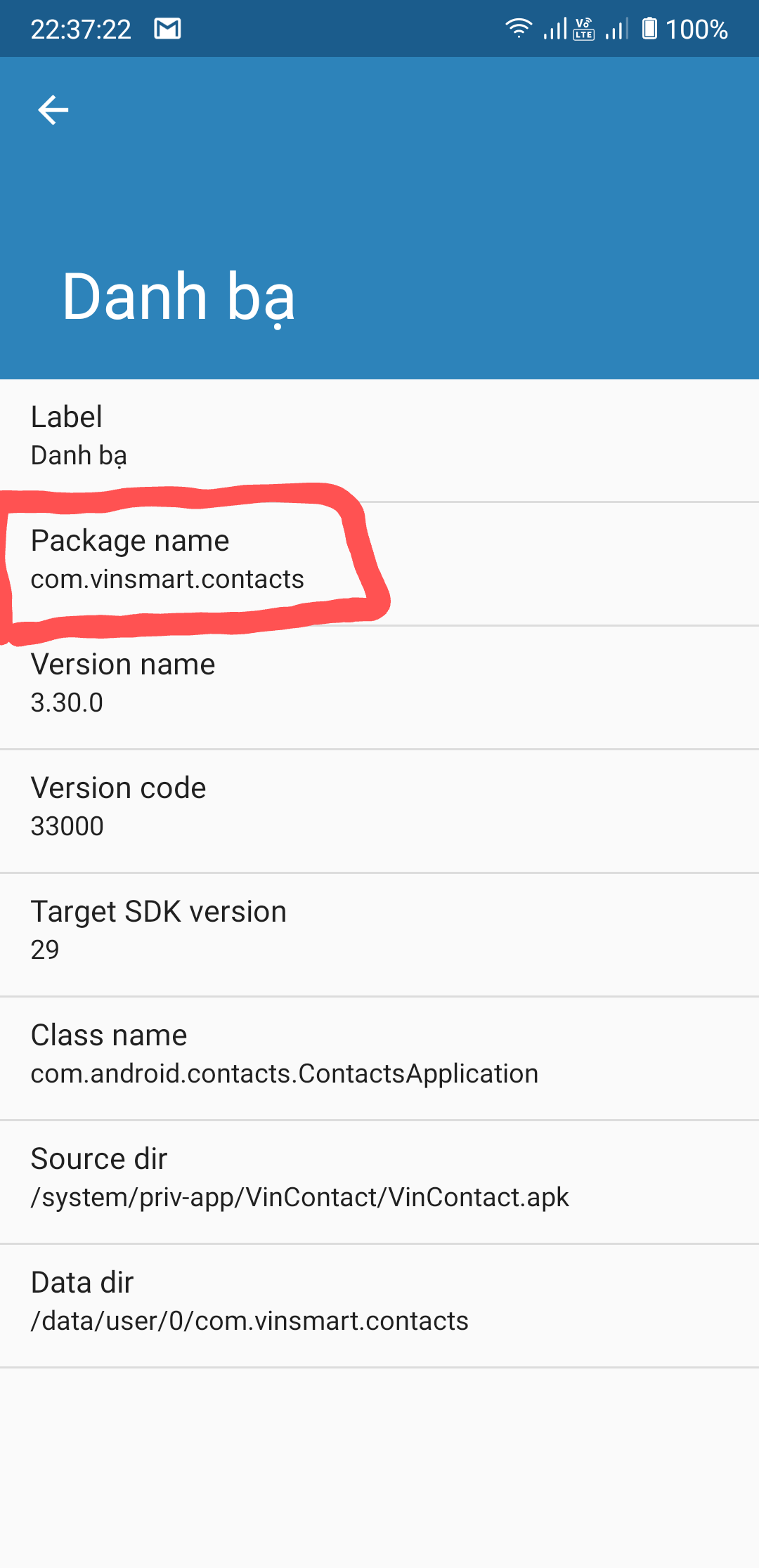This screenshot has height=1568, width=759.
Task: Tap the VinContact.apk source path
Action: tap(300, 1198)
